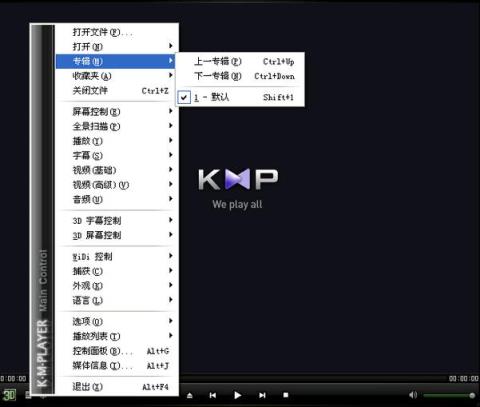Click the eject/open file icon
The width and height of the screenshot is (480, 407).
click(190, 395)
